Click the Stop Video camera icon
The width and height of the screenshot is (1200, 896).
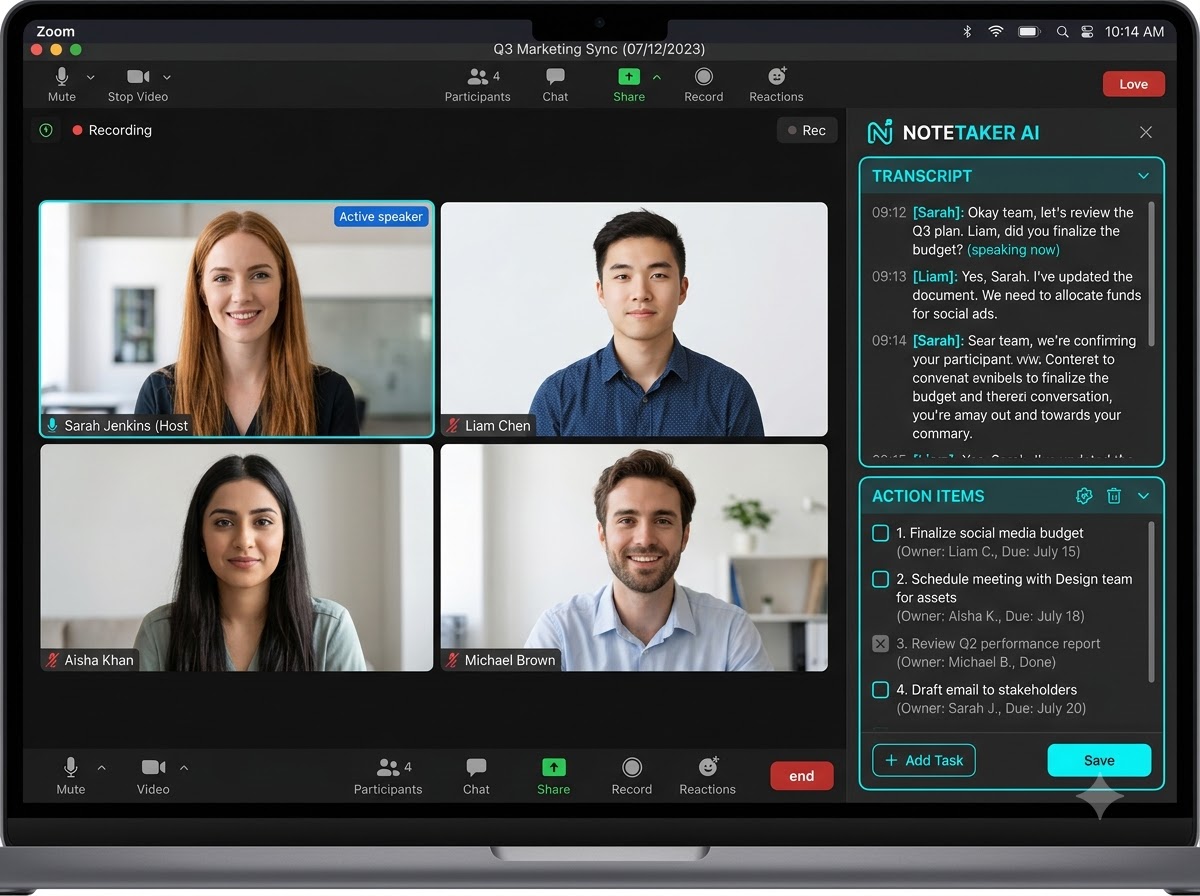[x=138, y=77]
